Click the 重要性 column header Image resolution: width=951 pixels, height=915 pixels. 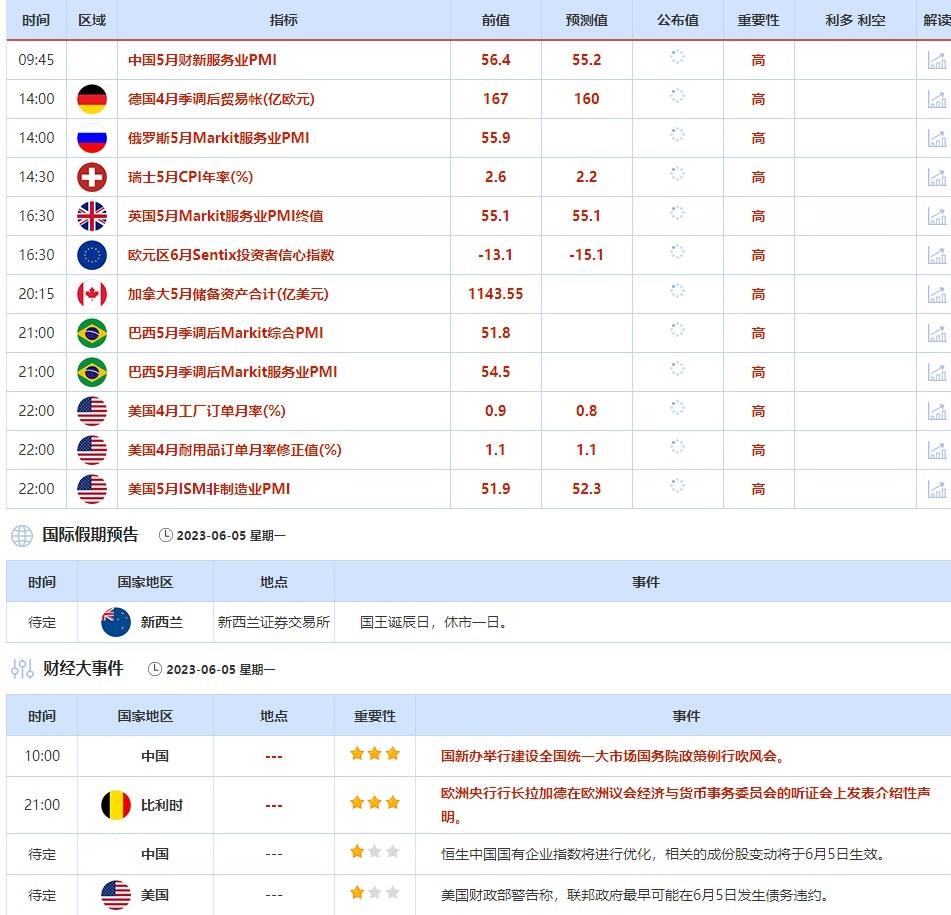click(758, 21)
